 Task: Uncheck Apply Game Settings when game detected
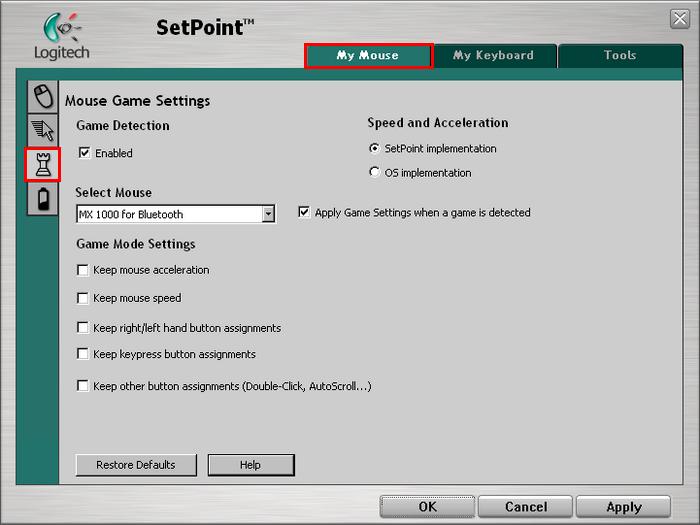[304, 213]
